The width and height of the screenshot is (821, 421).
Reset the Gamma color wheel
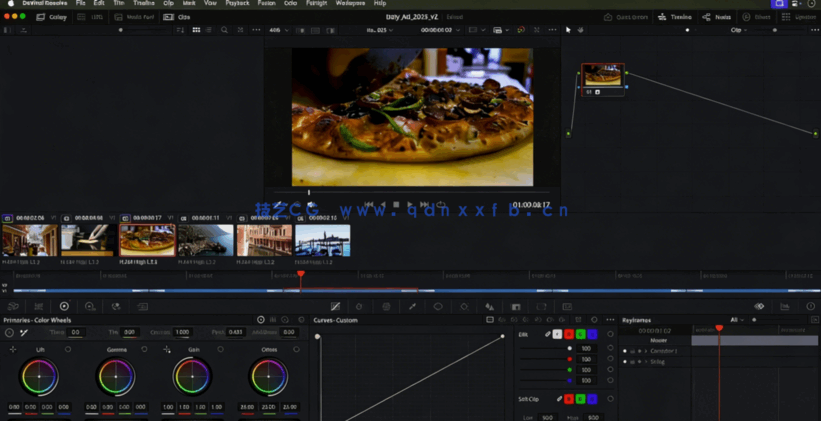coord(144,349)
